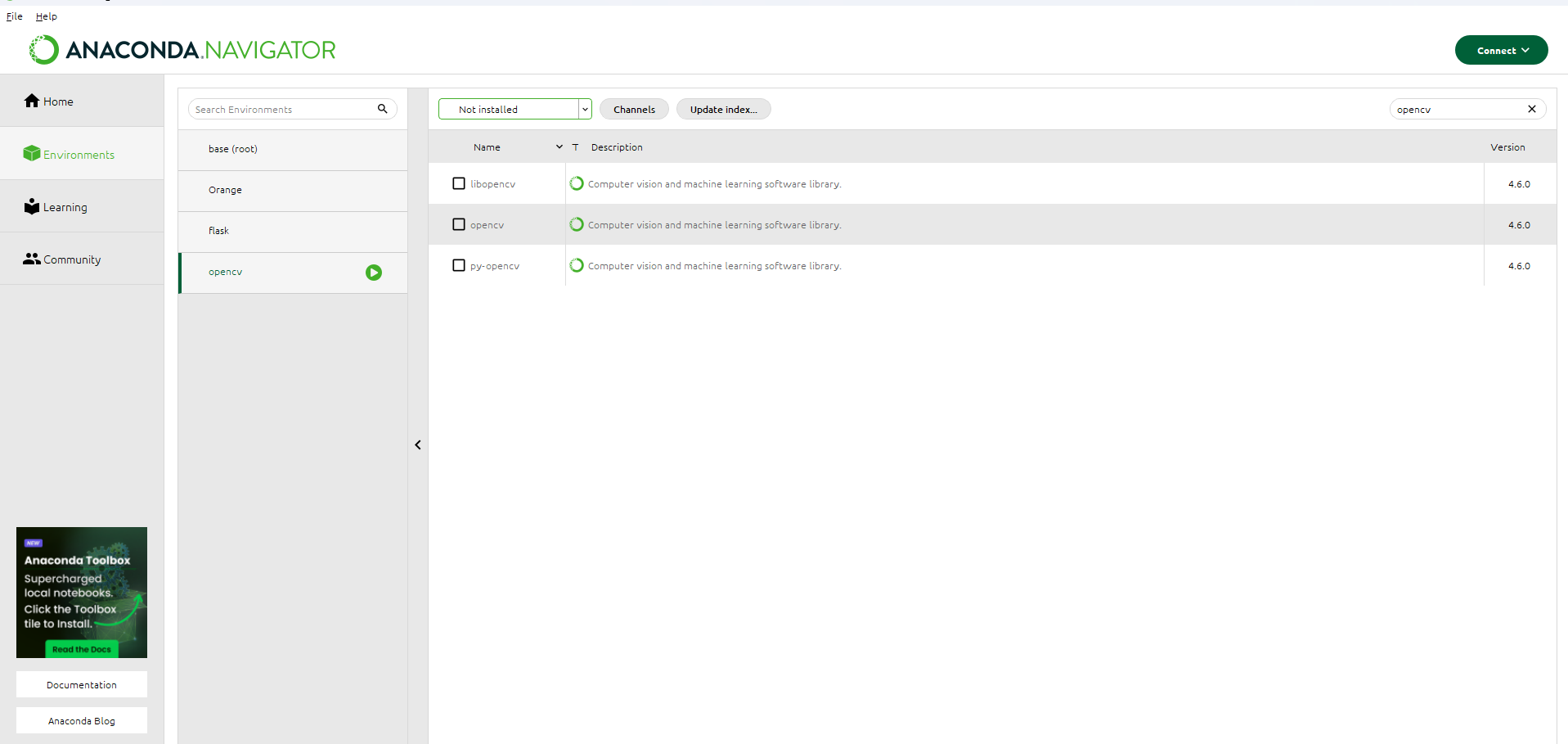Viewport: 1568px width, 744px height.
Task: Click the Anaconda Toolbox promo banner
Action: pos(82,593)
